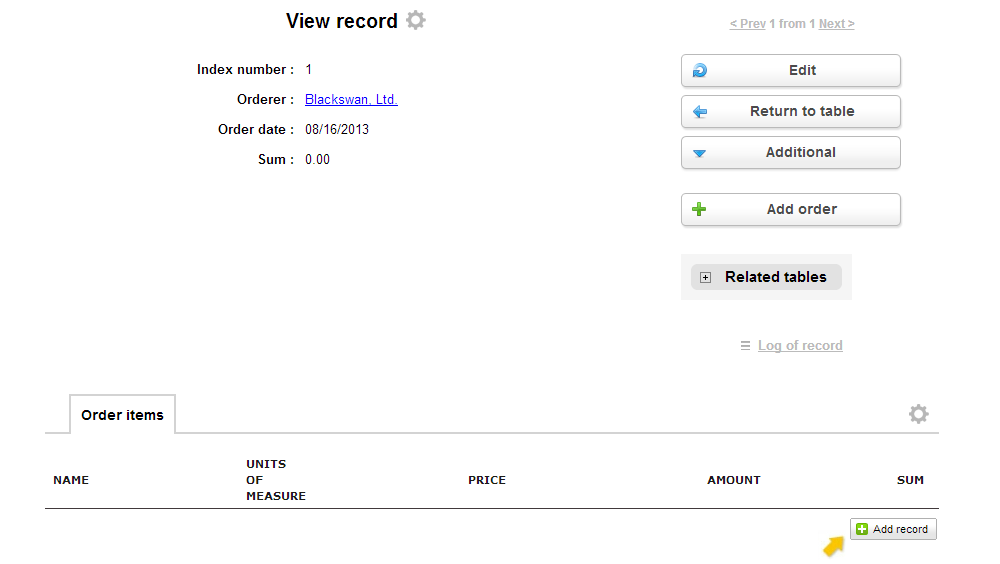The image size is (1000, 564).
Task: Open the Blackswan, Ltd. orderer link
Action: pos(351,100)
